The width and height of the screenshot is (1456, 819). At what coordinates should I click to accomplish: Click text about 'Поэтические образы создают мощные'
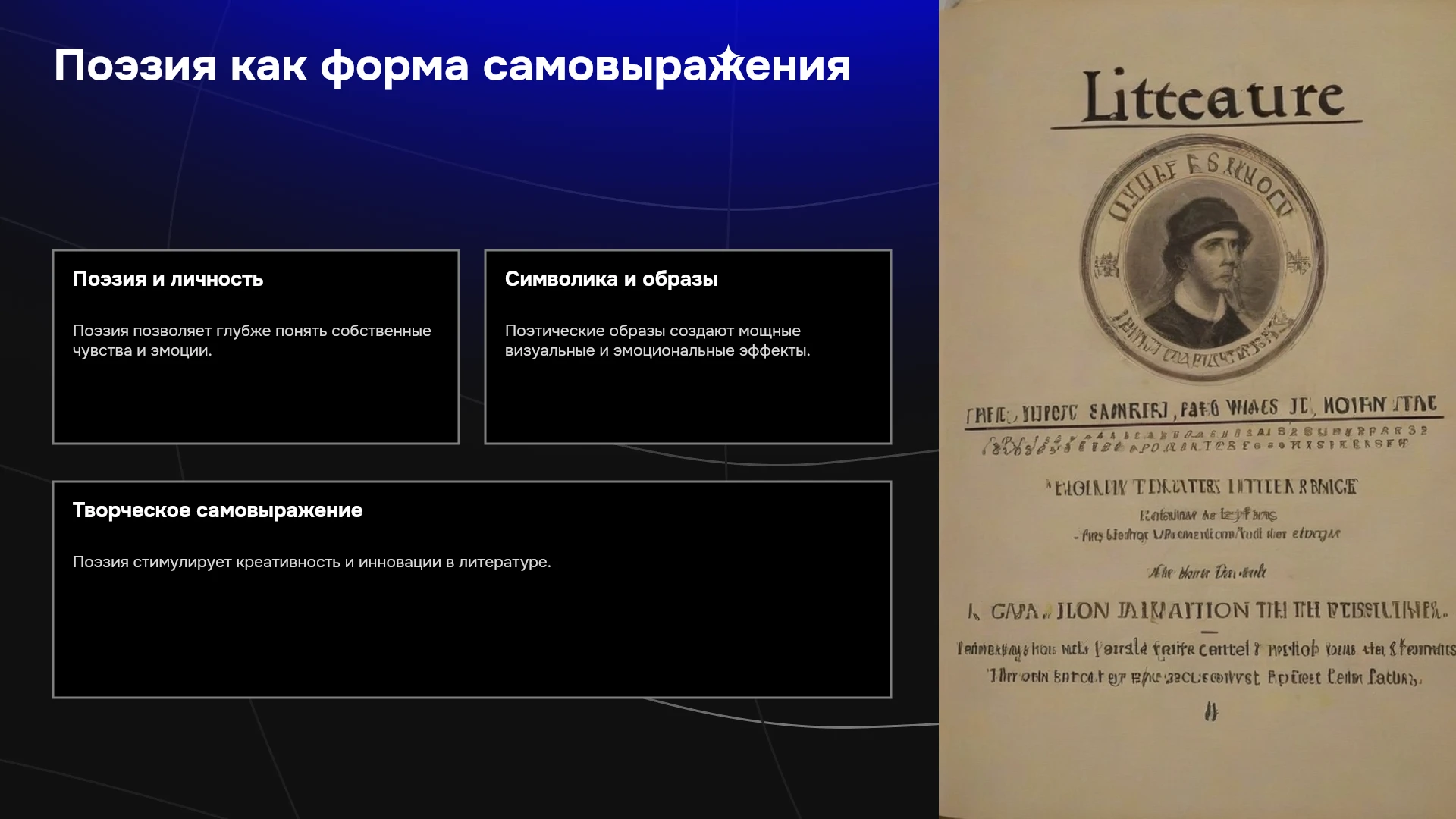pos(653,331)
